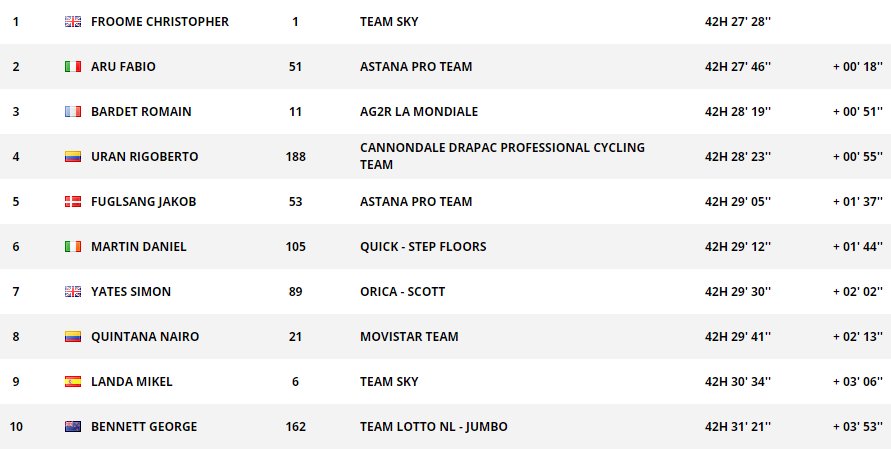Select rider name BARDET ROMAIN
Screen dimensions: 891x449
click(141, 112)
